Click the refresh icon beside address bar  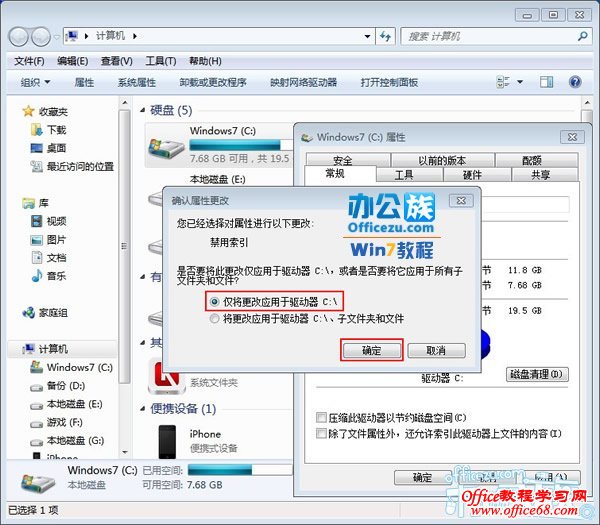[x=385, y=36]
